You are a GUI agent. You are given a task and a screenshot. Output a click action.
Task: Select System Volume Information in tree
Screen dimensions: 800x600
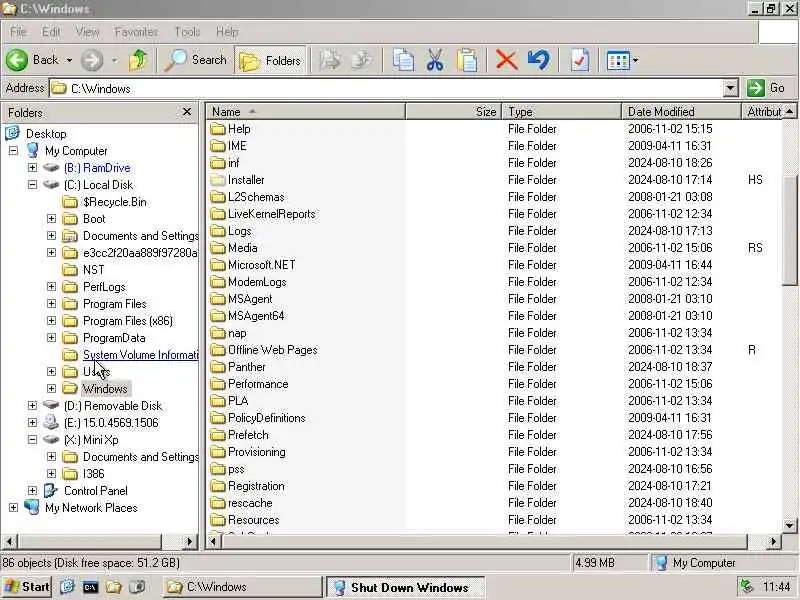140,355
